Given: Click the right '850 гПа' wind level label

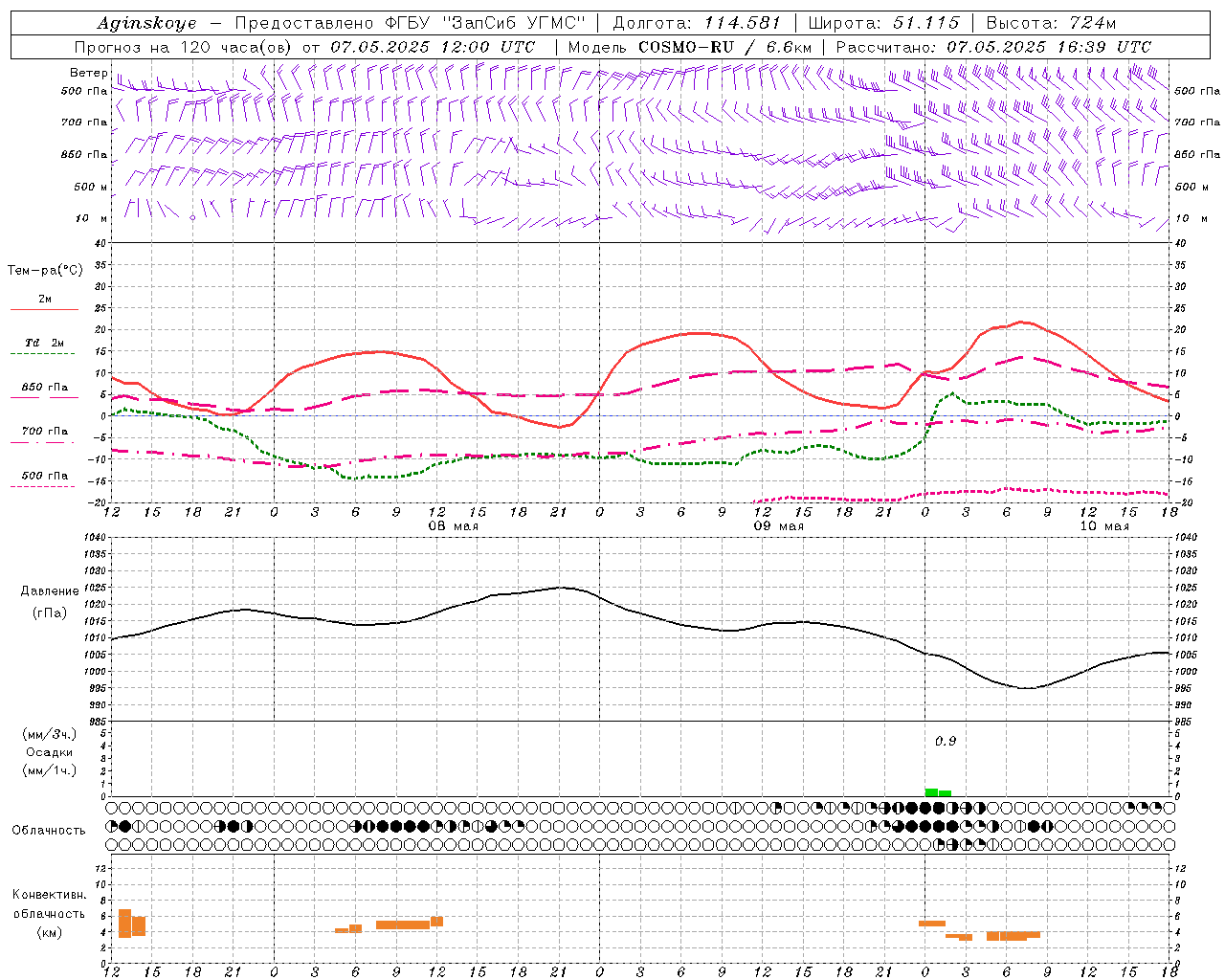Looking at the screenshot, I should click(x=1197, y=155).
